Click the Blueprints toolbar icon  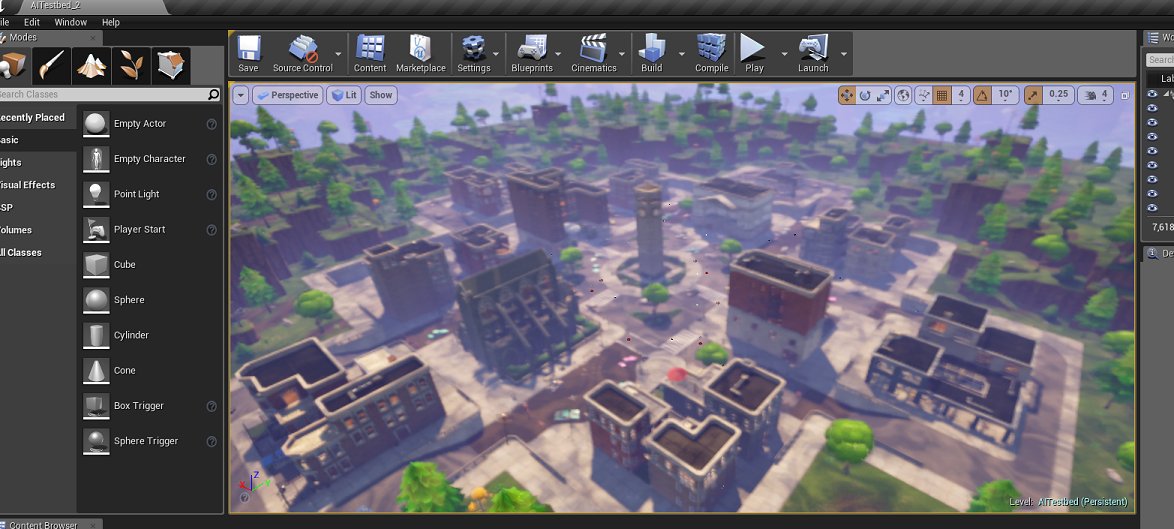(x=532, y=53)
